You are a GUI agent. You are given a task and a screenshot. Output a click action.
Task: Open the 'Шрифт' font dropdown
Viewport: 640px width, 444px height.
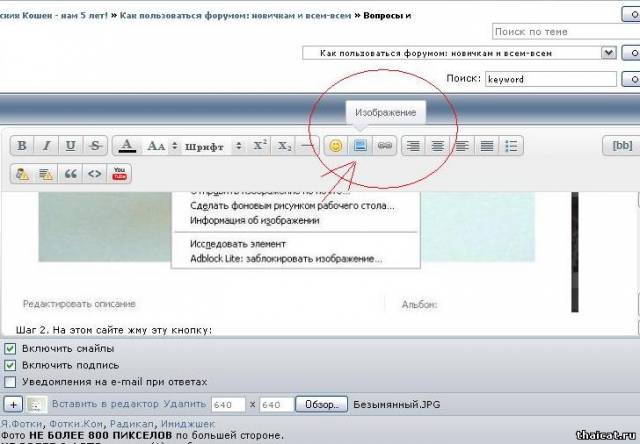(x=214, y=146)
